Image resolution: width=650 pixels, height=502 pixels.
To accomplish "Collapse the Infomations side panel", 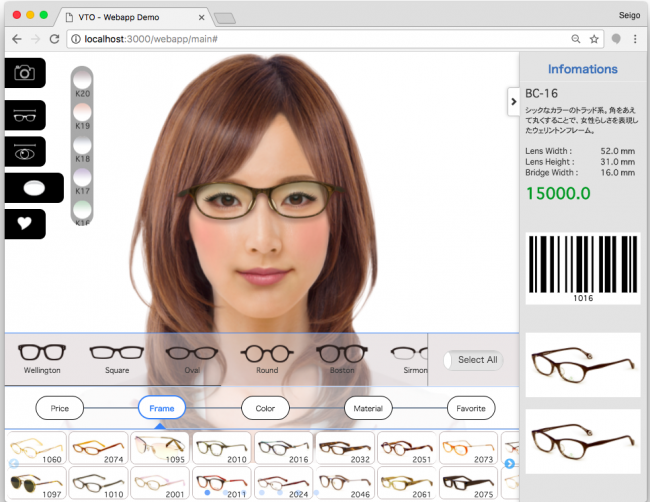I will (x=513, y=101).
